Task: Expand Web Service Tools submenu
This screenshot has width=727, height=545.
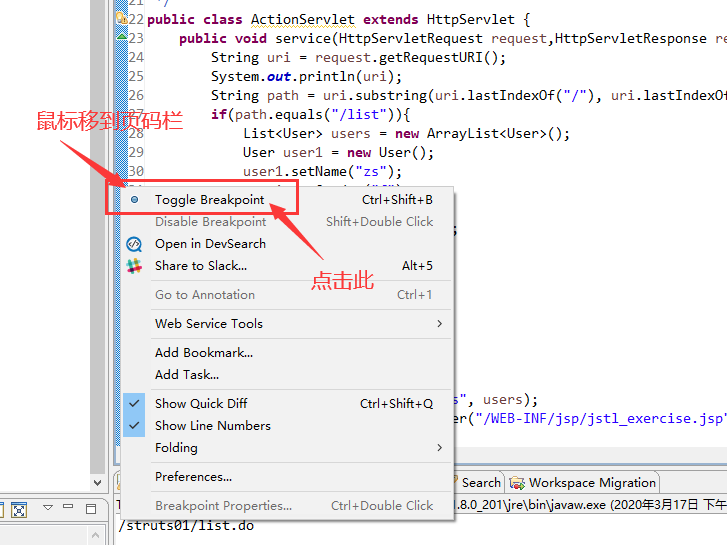Action: coord(287,323)
